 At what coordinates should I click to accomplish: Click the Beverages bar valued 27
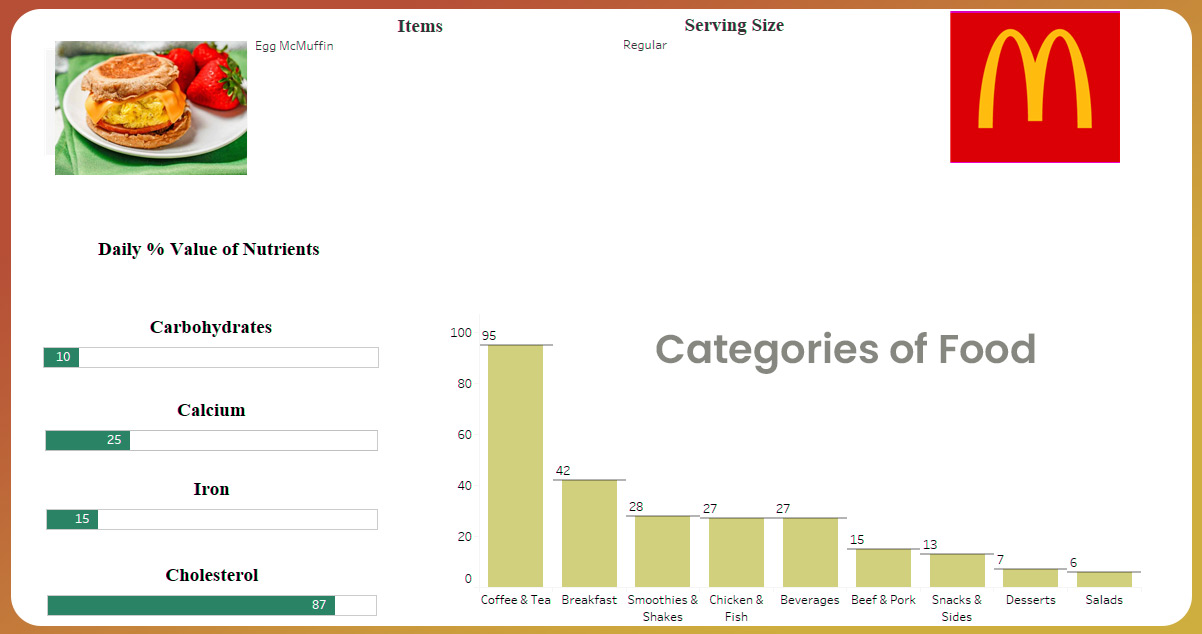[x=810, y=550]
